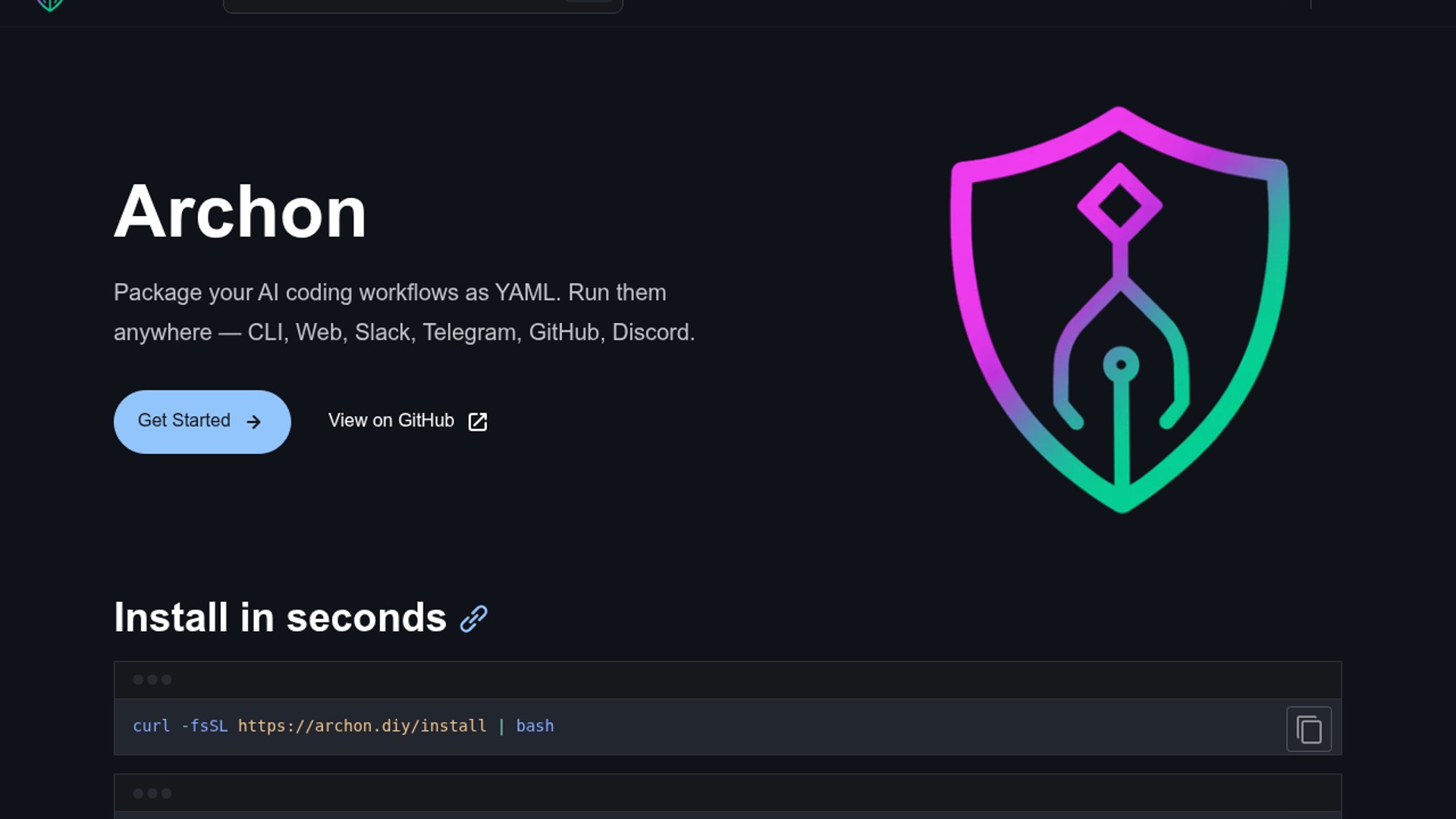Click the Get Started button

tap(202, 422)
